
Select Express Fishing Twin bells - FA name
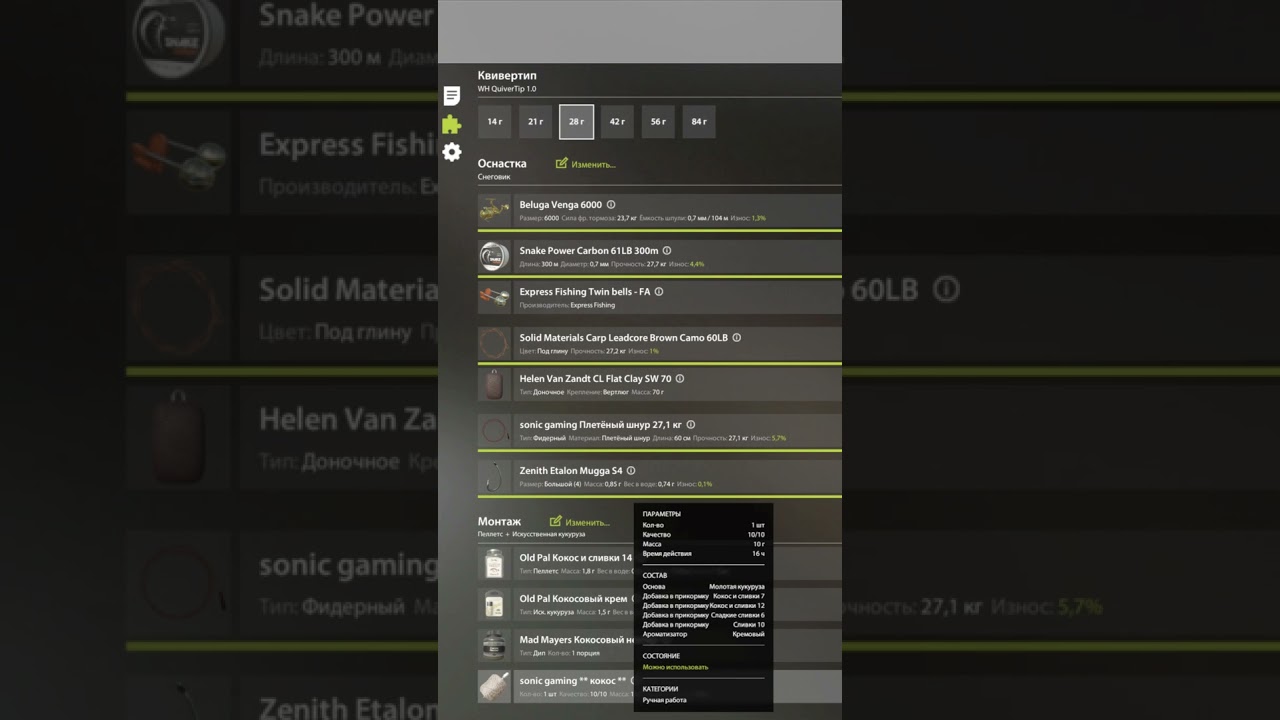[x=585, y=292]
